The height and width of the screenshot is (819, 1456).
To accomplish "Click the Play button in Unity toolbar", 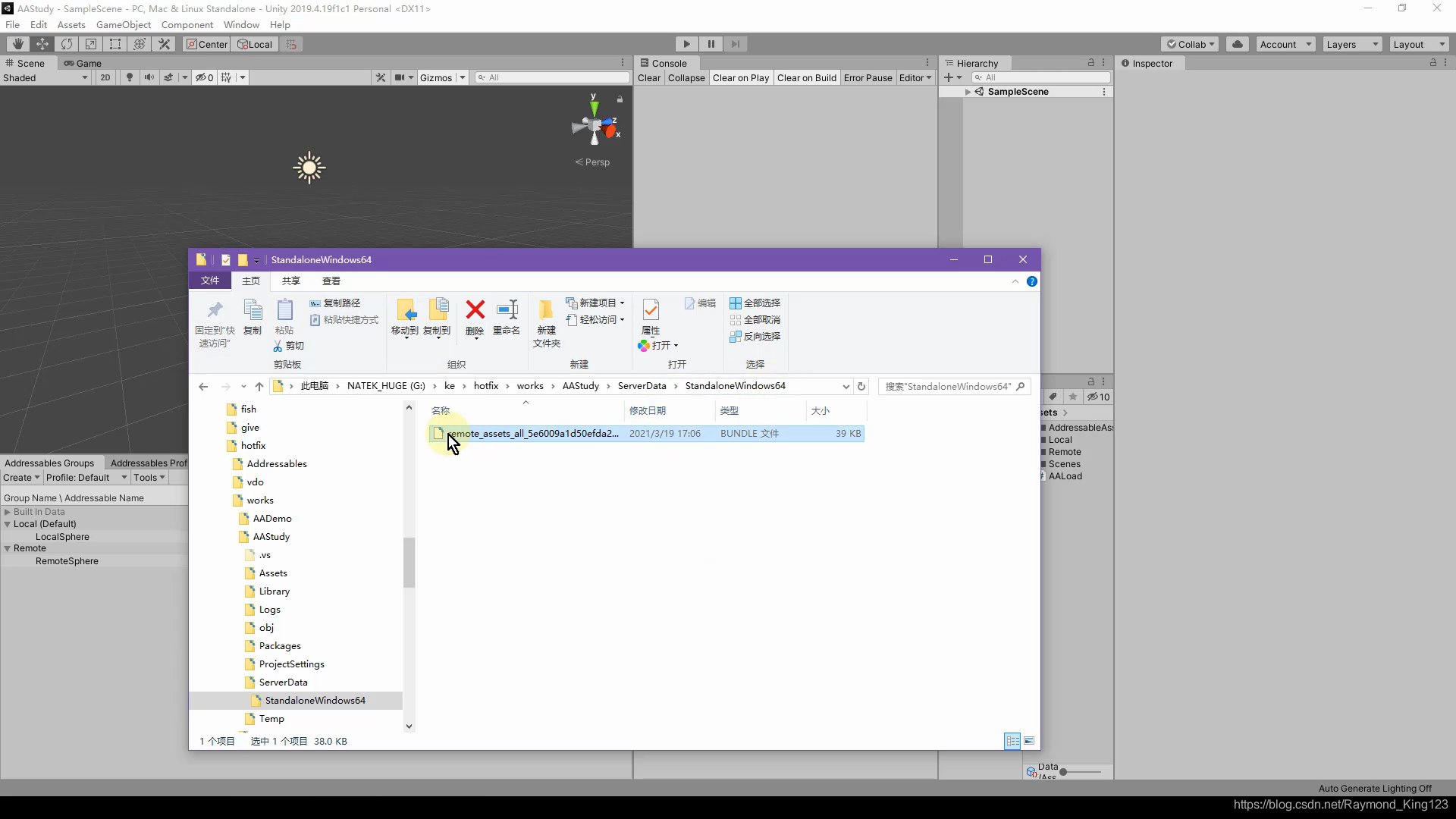I will coord(688,43).
